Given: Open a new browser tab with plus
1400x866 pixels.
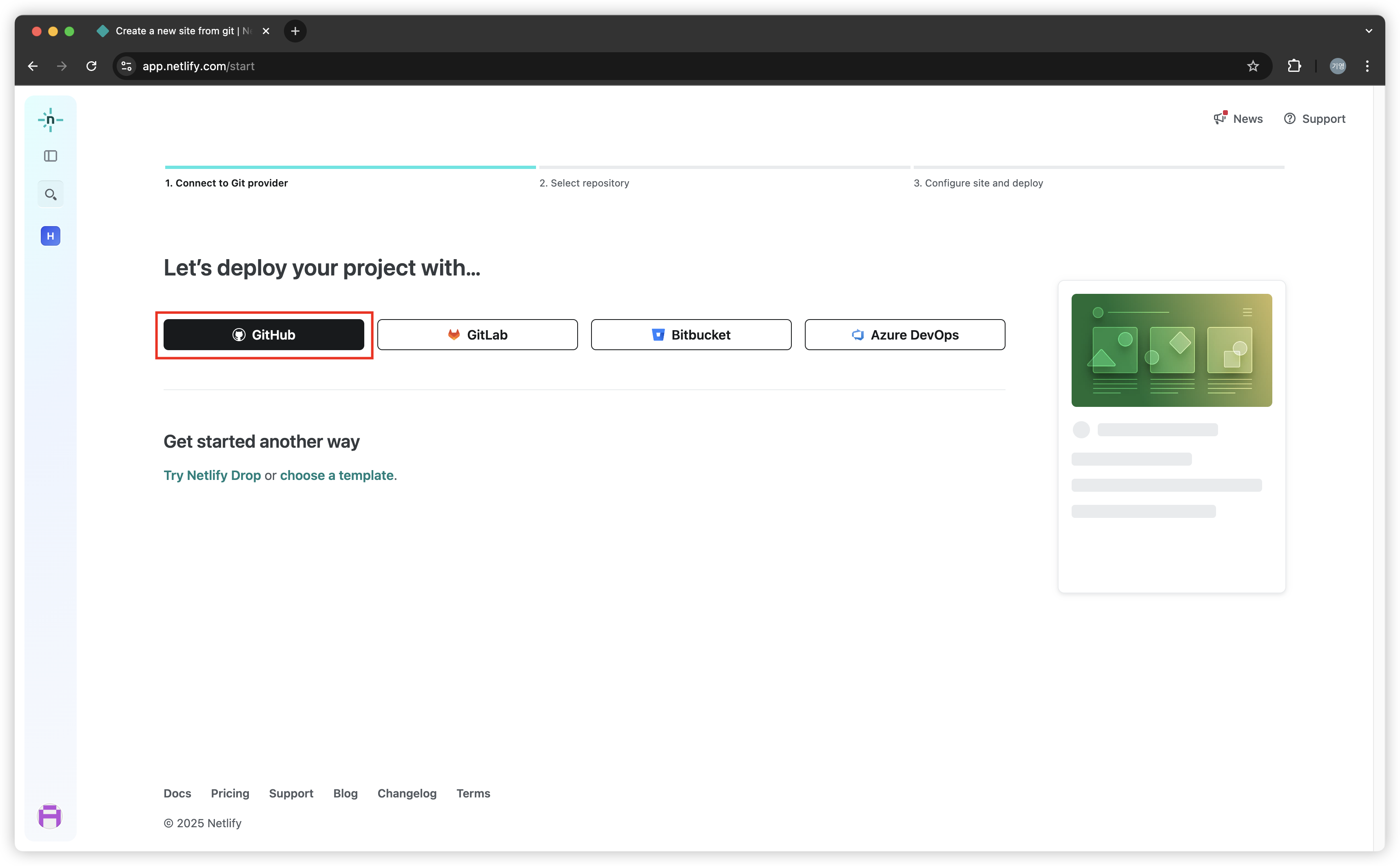Looking at the screenshot, I should 295,31.
